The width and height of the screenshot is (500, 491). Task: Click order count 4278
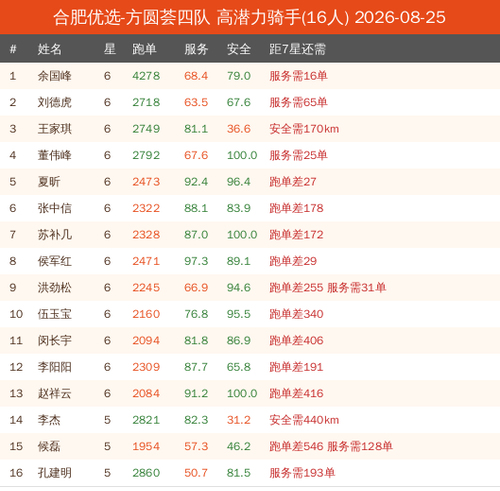point(146,76)
